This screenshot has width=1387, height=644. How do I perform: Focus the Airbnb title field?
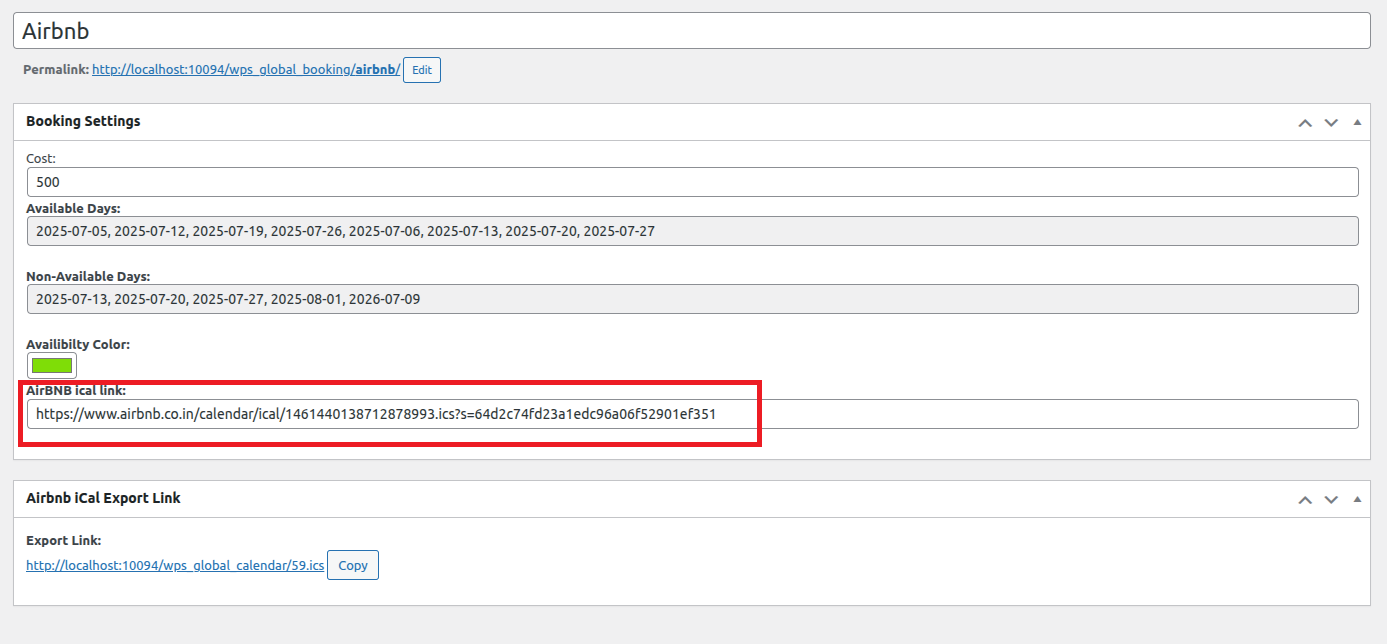click(x=691, y=31)
